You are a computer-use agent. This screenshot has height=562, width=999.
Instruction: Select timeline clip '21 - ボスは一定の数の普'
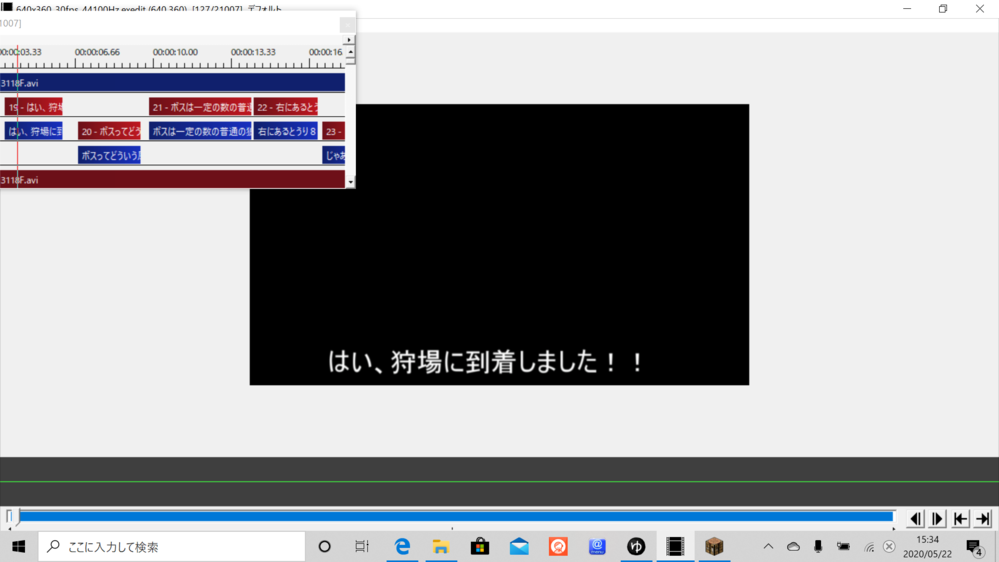[x=200, y=107]
